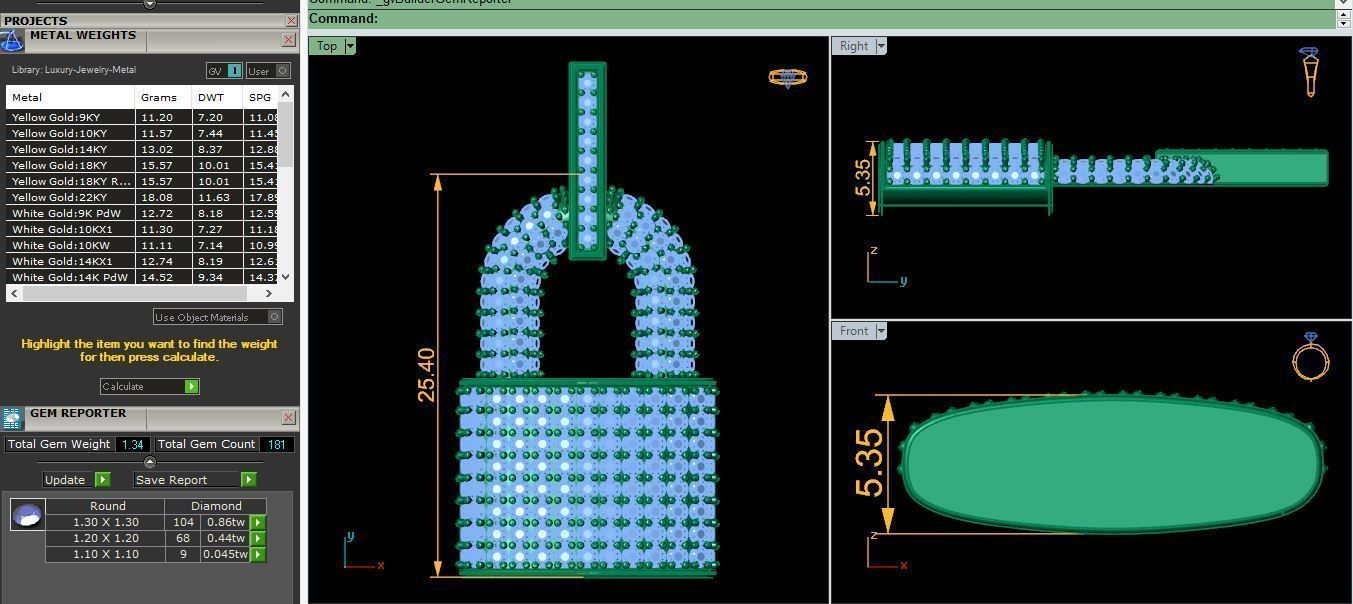
Task: Click the metal table left arrow
Action: [14, 293]
